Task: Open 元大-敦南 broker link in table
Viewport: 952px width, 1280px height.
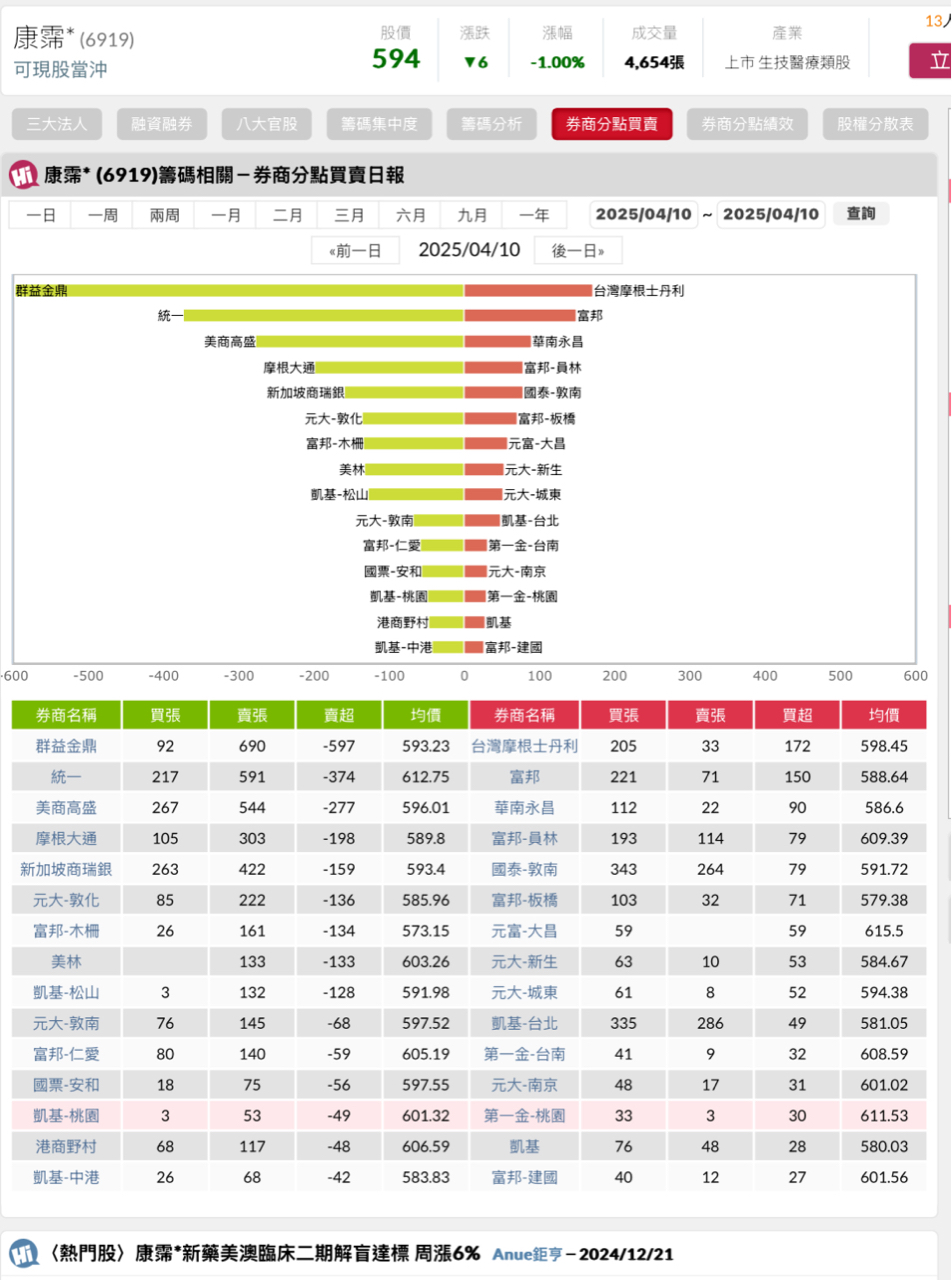Action: [x=66, y=1023]
